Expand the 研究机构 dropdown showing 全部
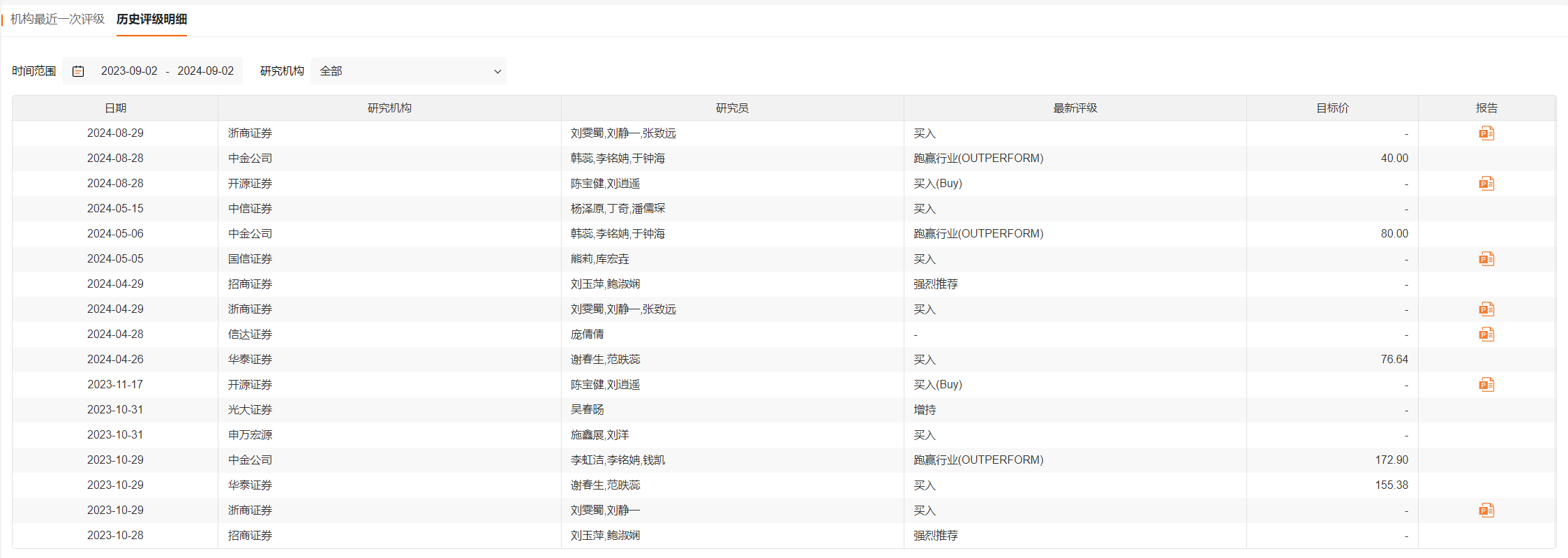The image size is (1568, 558). [409, 71]
